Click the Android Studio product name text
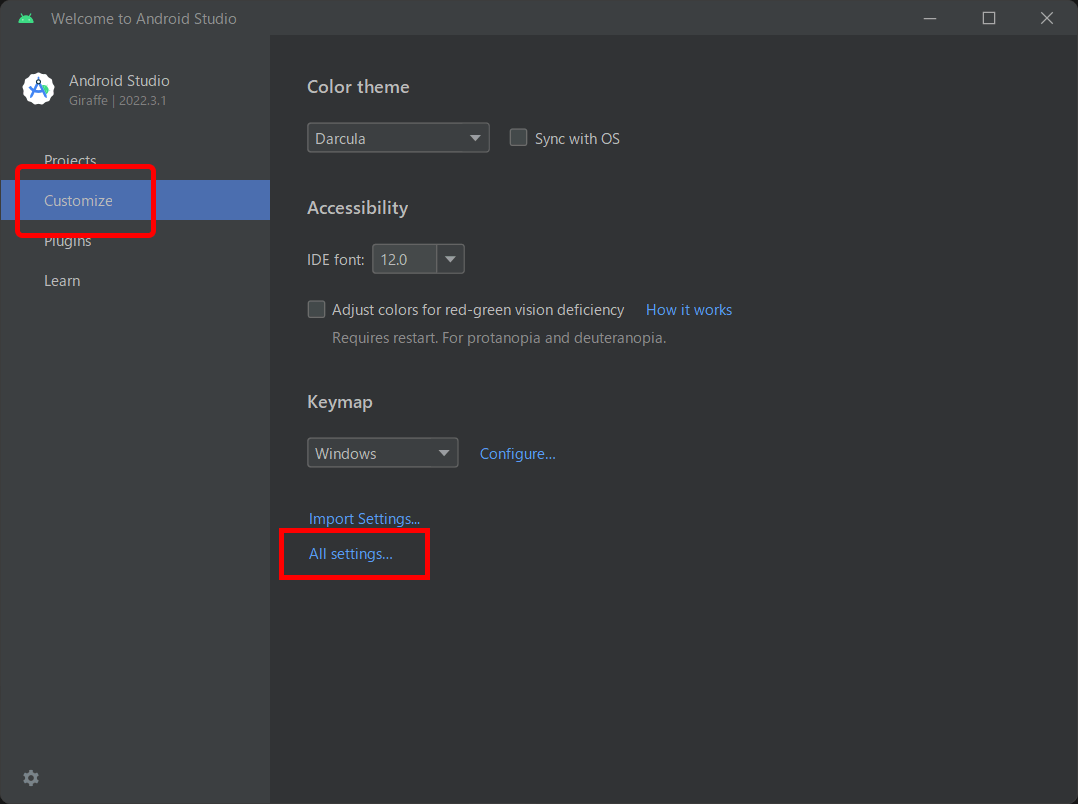The image size is (1078, 804). (x=119, y=80)
